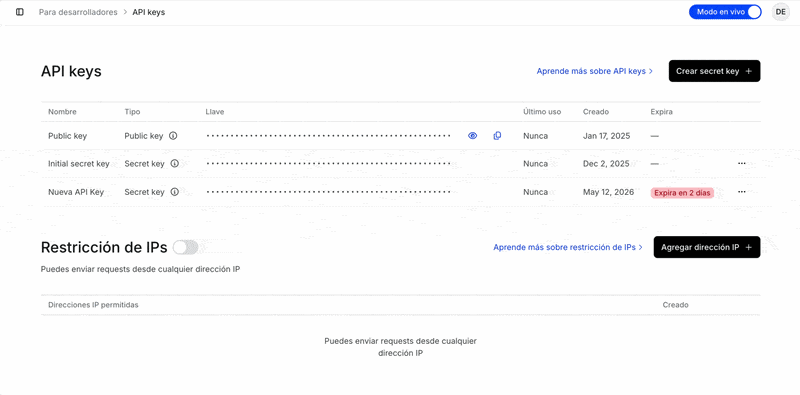Open Aprende más sobre API keys link

click(594, 71)
